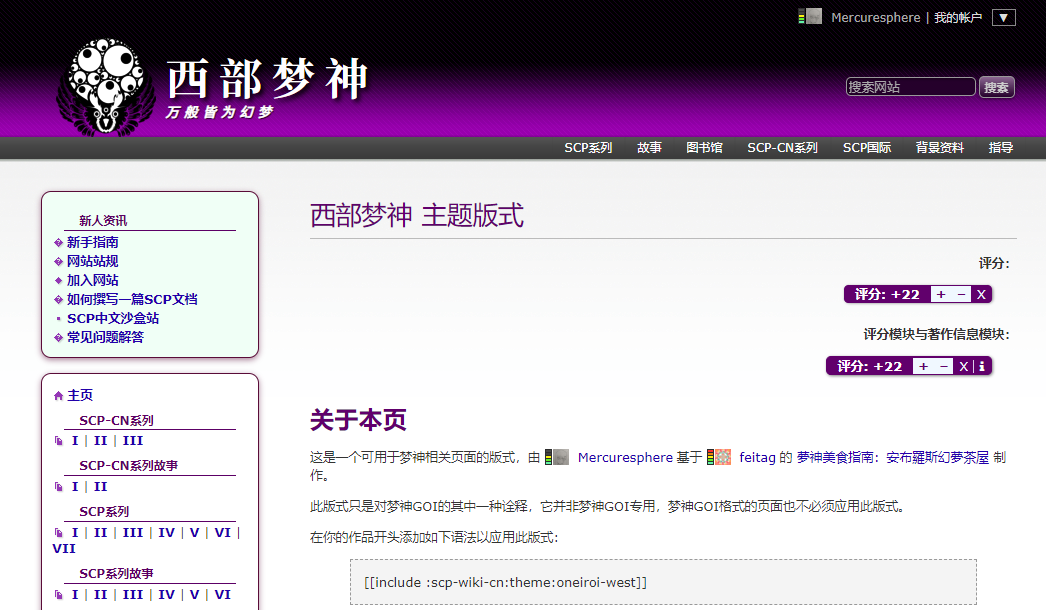Open the 图书馆 navigation menu

point(704,148)
